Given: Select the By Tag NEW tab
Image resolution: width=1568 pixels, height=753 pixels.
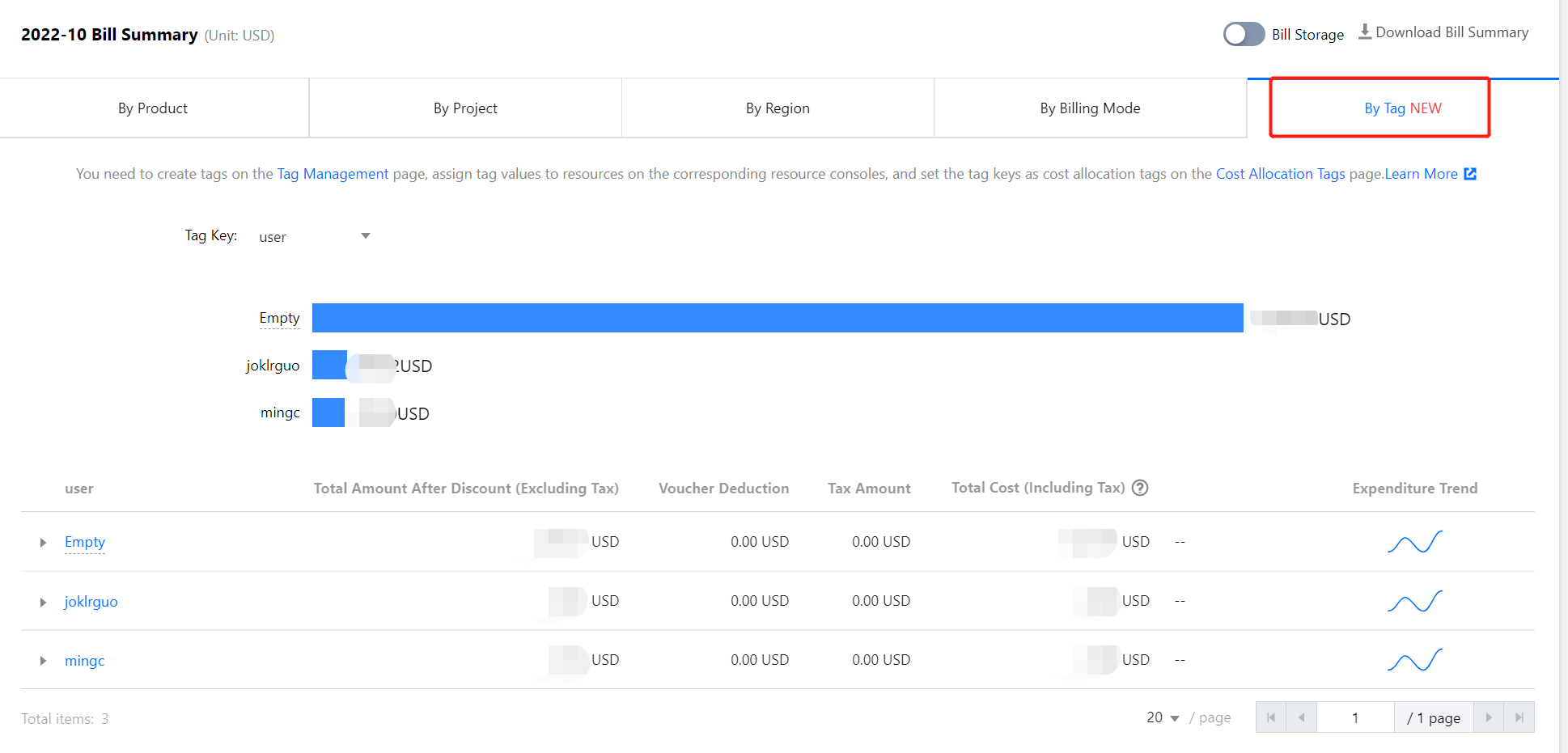Looking at the screenshot, I should (1403, 108).
